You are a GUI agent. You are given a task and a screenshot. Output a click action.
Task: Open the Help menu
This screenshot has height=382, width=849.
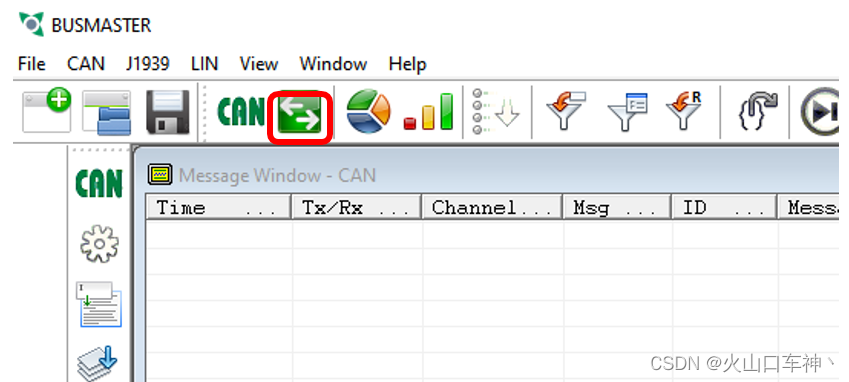(407, 64)
